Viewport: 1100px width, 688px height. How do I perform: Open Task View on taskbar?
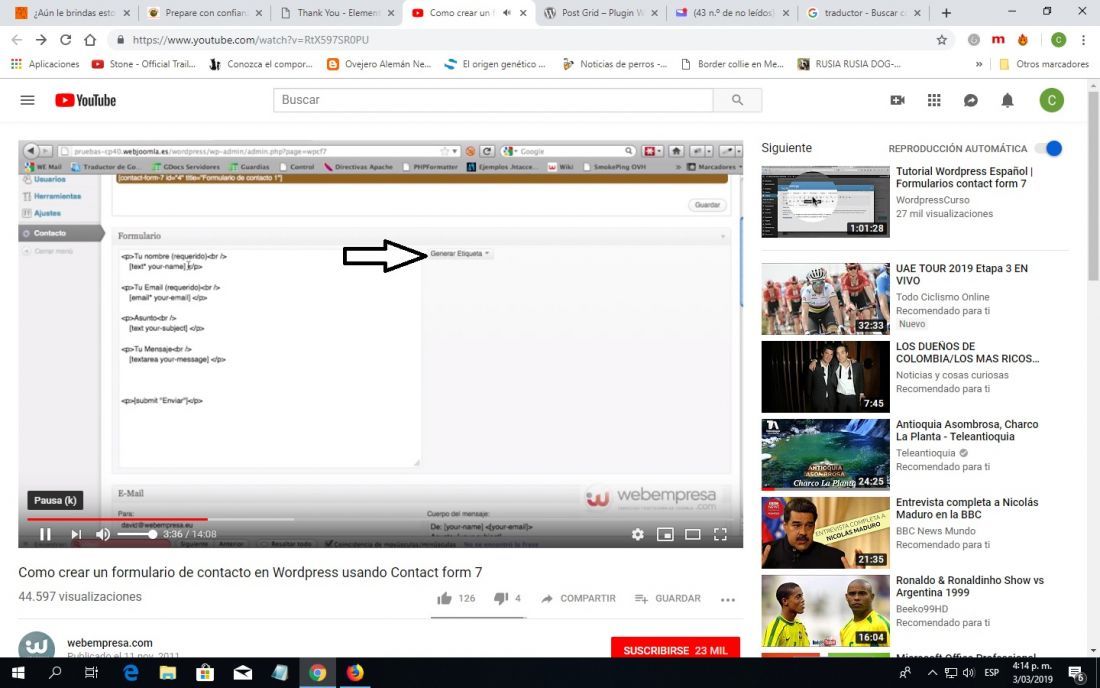[x=91, y=673]
